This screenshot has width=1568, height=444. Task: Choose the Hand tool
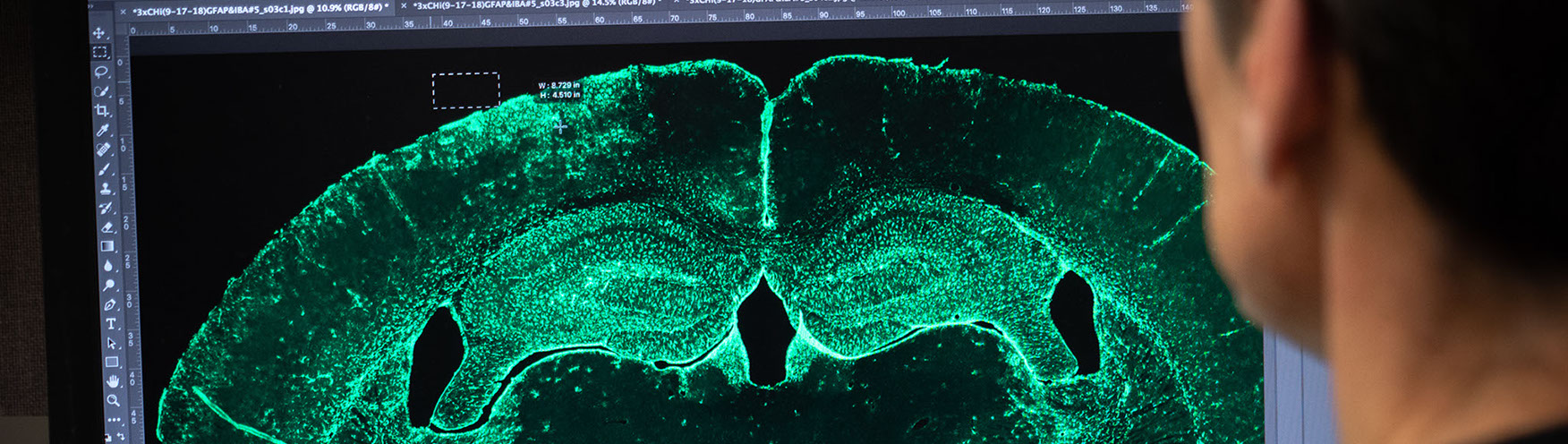tap(112, 381)
